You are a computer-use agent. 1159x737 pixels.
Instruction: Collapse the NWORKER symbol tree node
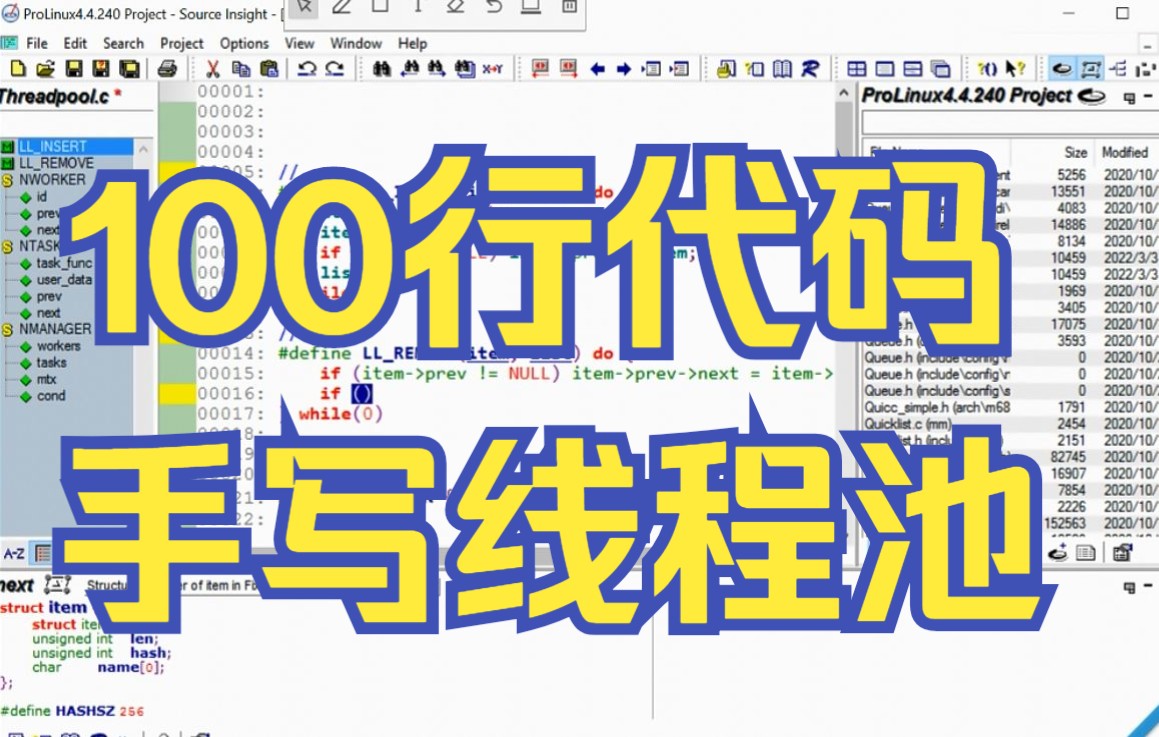[x=8, y=179]
